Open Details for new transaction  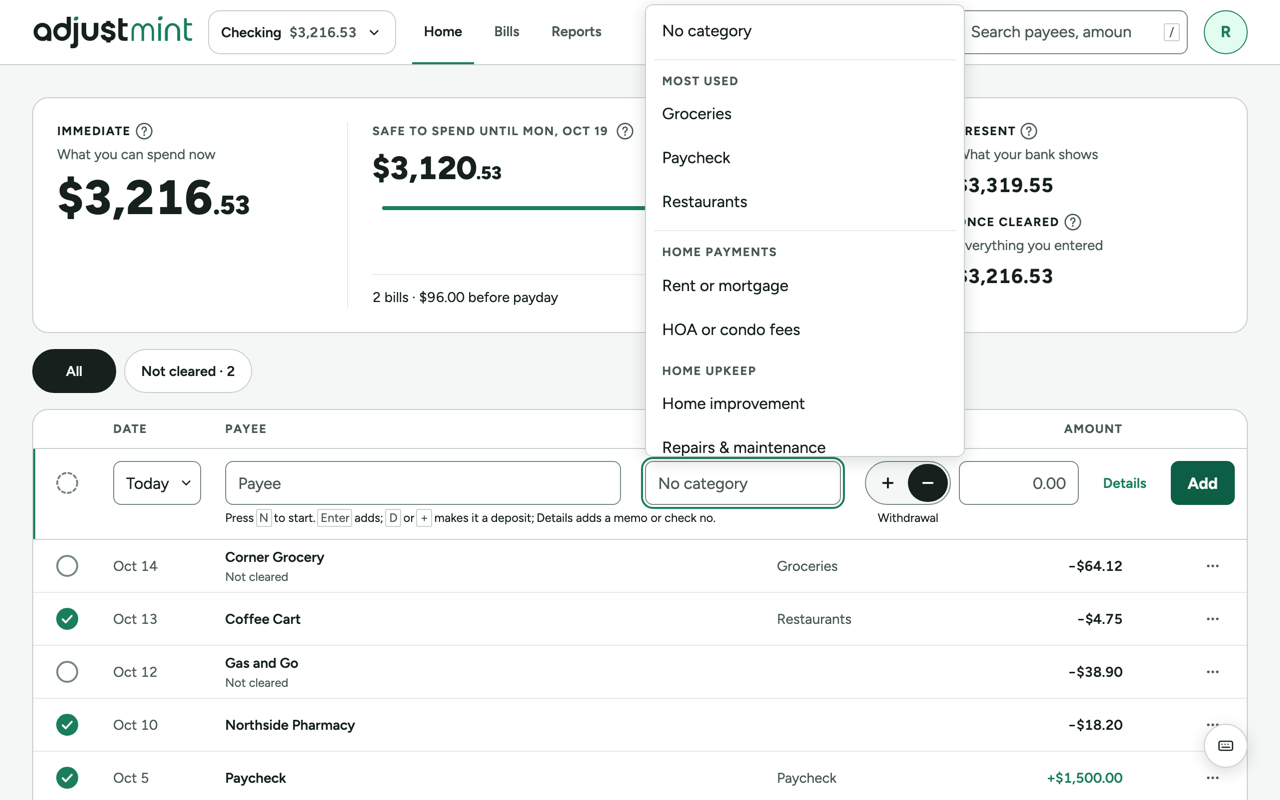point(1124,483)
